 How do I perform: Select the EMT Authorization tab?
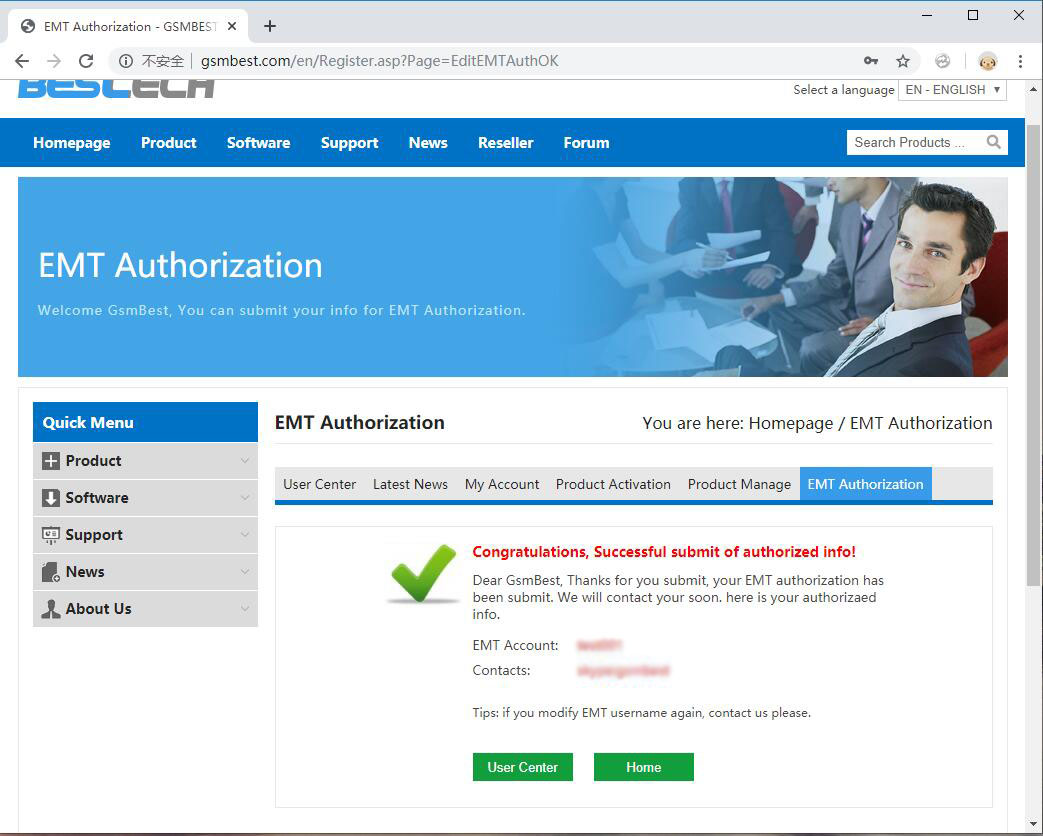865,484
